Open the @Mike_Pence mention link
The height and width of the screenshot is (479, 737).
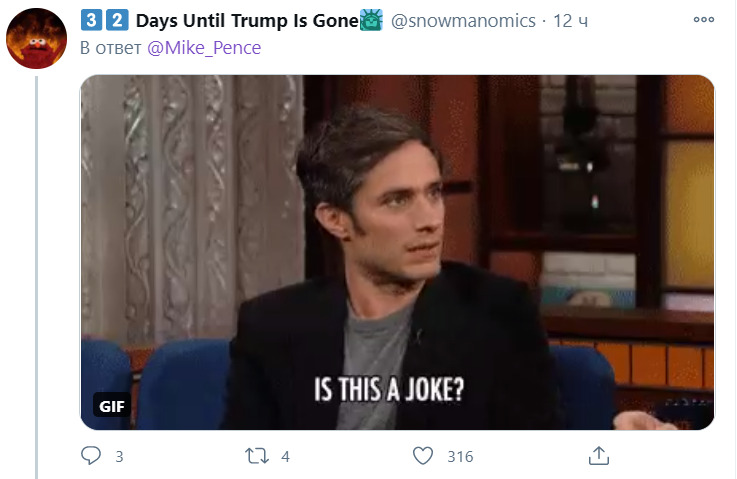(204, 49)
